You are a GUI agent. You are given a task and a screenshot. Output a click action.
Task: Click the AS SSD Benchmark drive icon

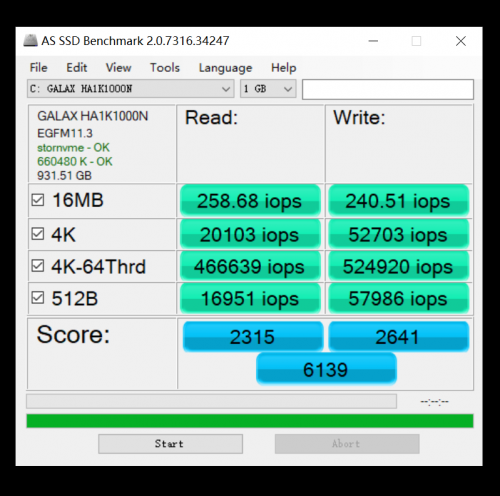click(x=30, y=40)
